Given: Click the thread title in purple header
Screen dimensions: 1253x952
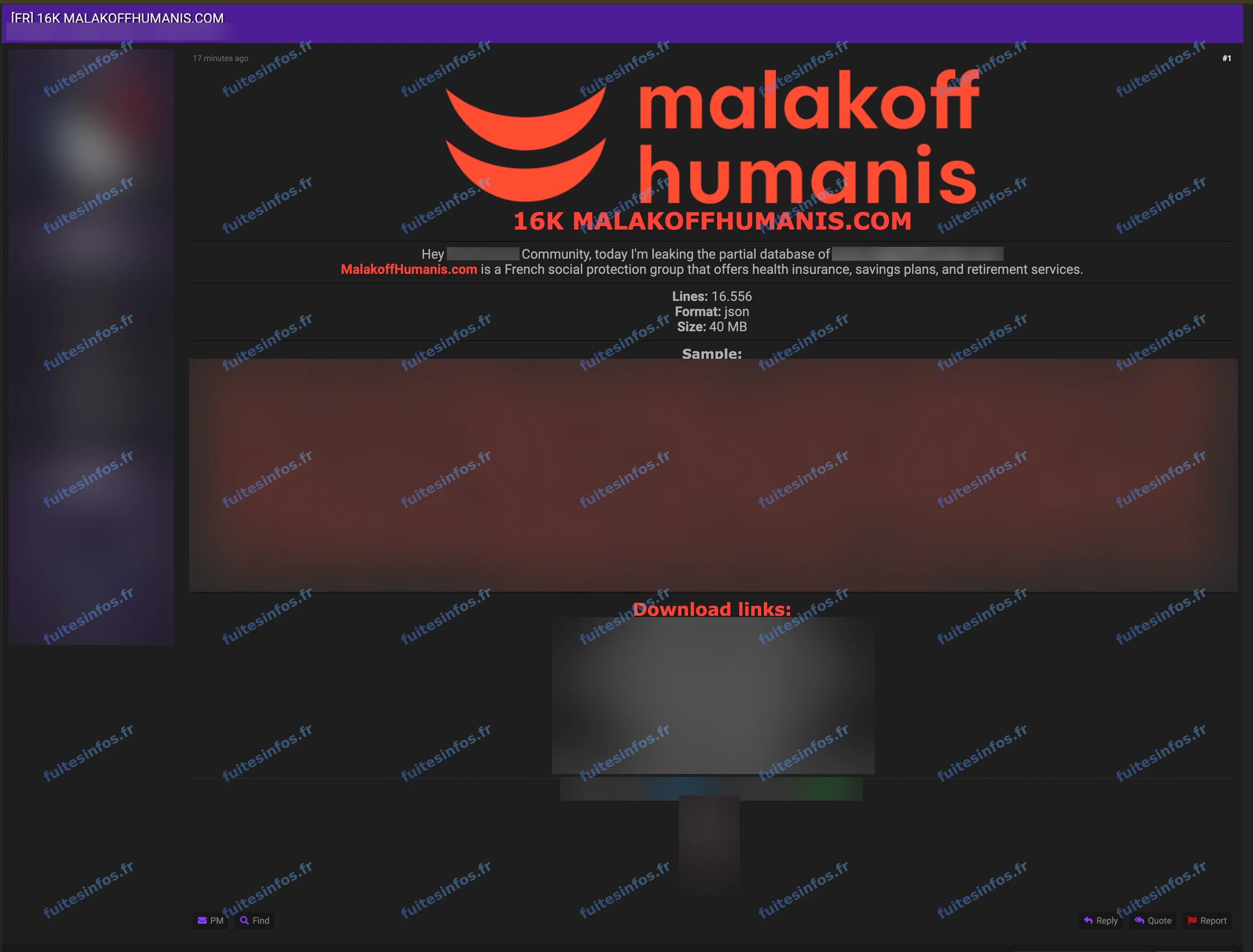Looking at the screenshot, I should [117, 18].
